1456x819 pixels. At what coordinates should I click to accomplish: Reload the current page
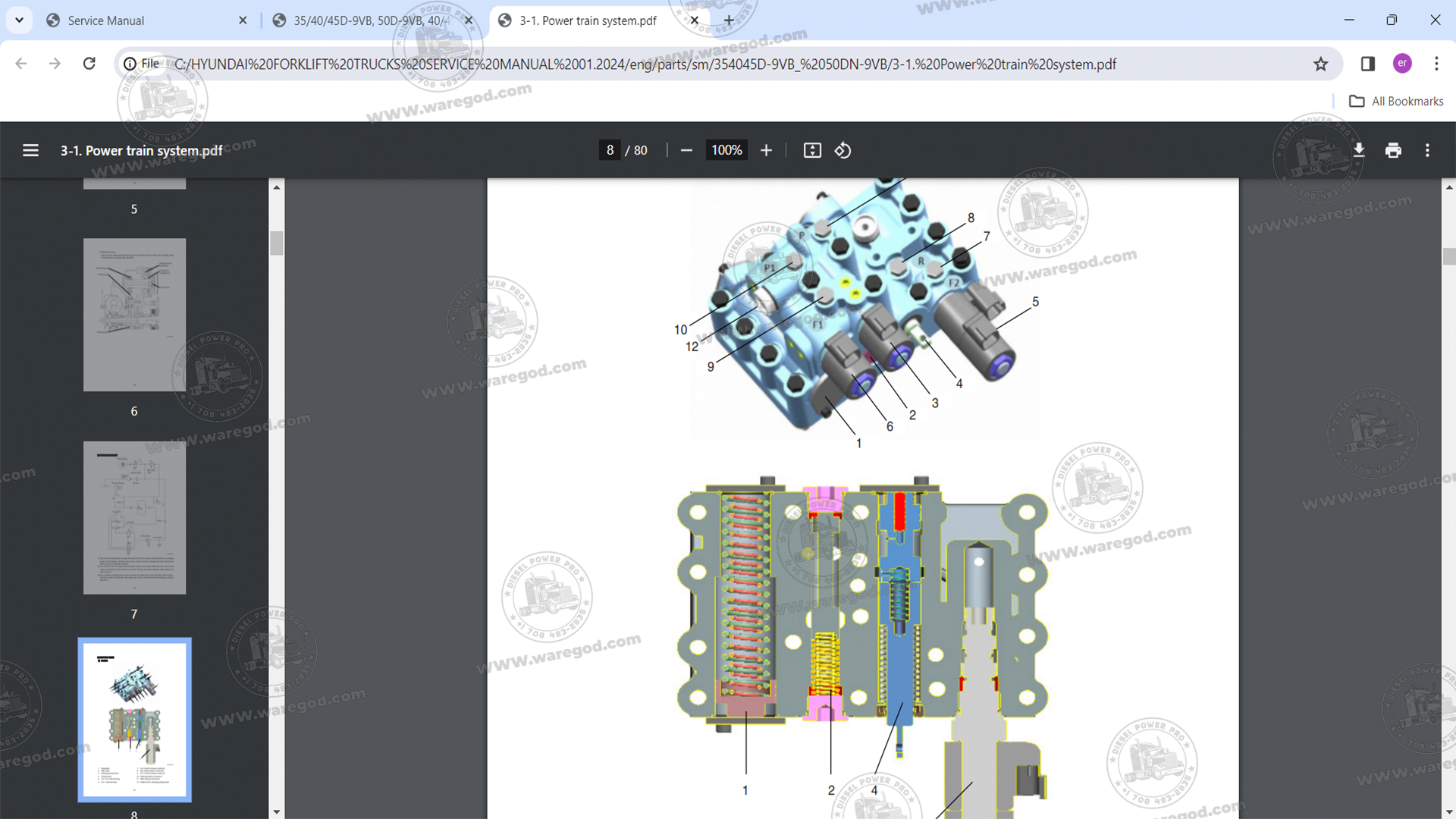89,64
